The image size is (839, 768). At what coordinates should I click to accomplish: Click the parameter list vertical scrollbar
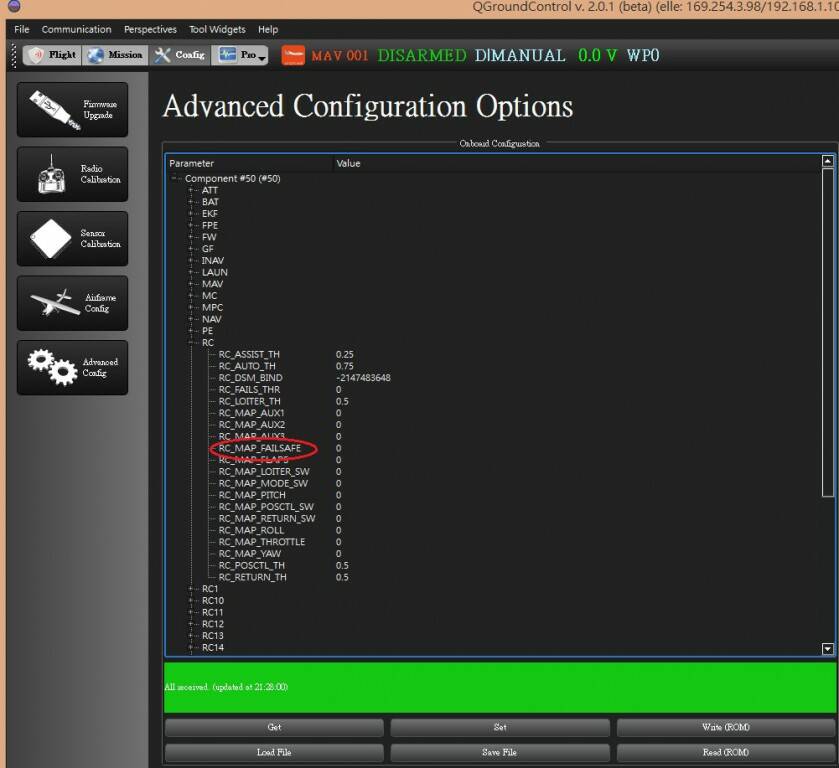pos(827,330)
